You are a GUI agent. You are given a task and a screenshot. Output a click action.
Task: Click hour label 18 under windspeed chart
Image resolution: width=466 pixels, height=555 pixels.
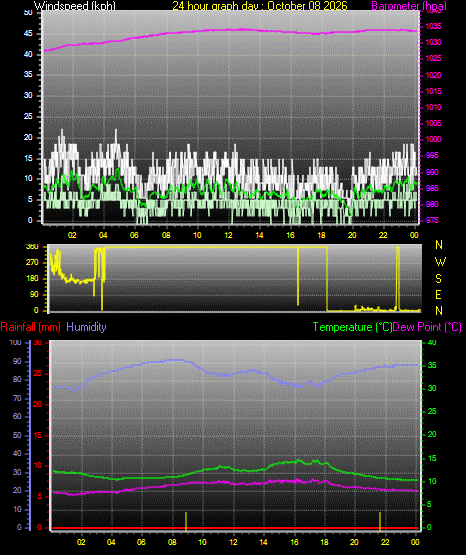click(x=321, y=235)
